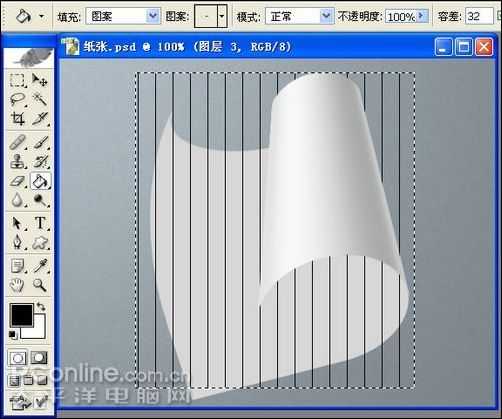Select the Blur tool
Image resolution: width=502 pixels, height=419 pixels.
point(17,200)
